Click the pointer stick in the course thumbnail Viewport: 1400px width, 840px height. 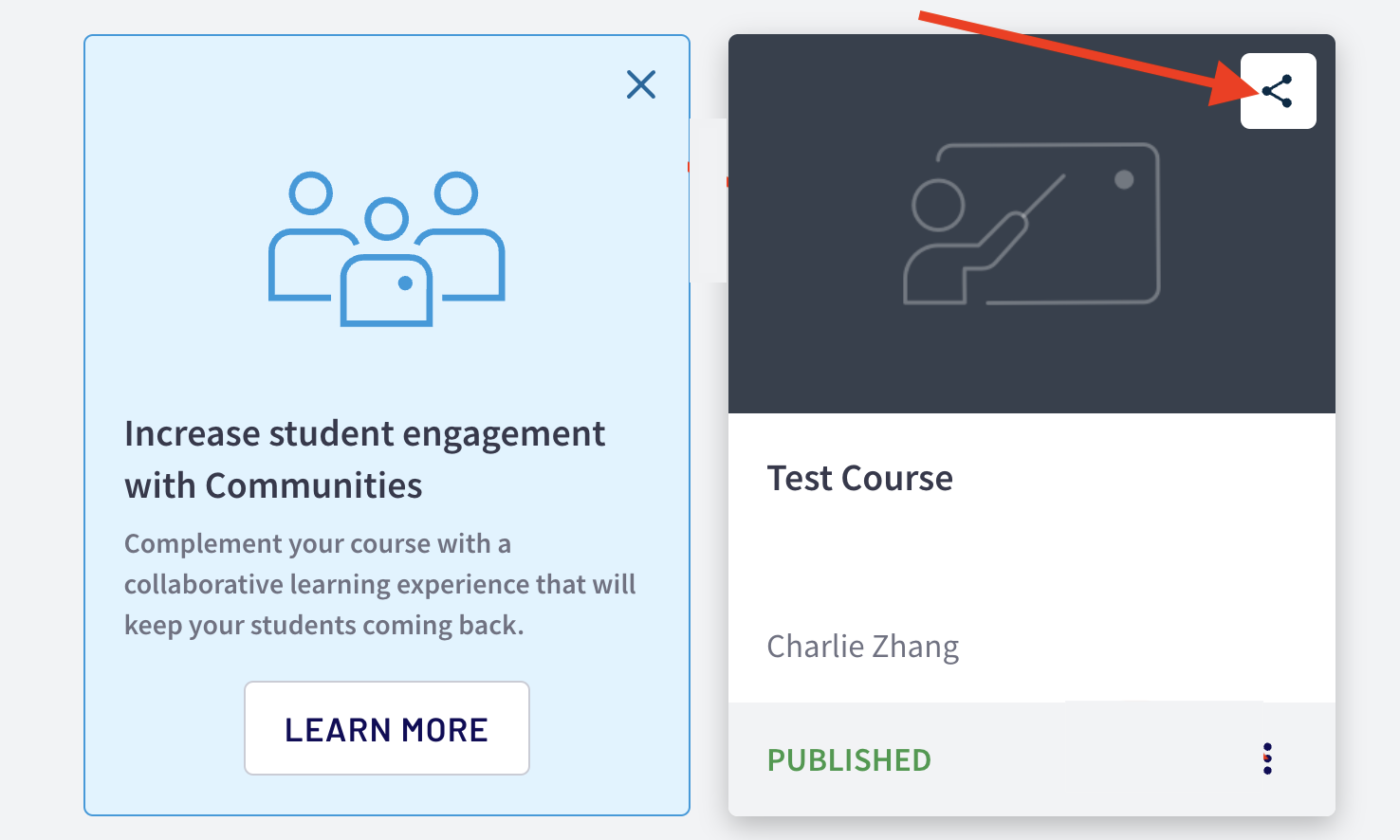(1041, 197)
